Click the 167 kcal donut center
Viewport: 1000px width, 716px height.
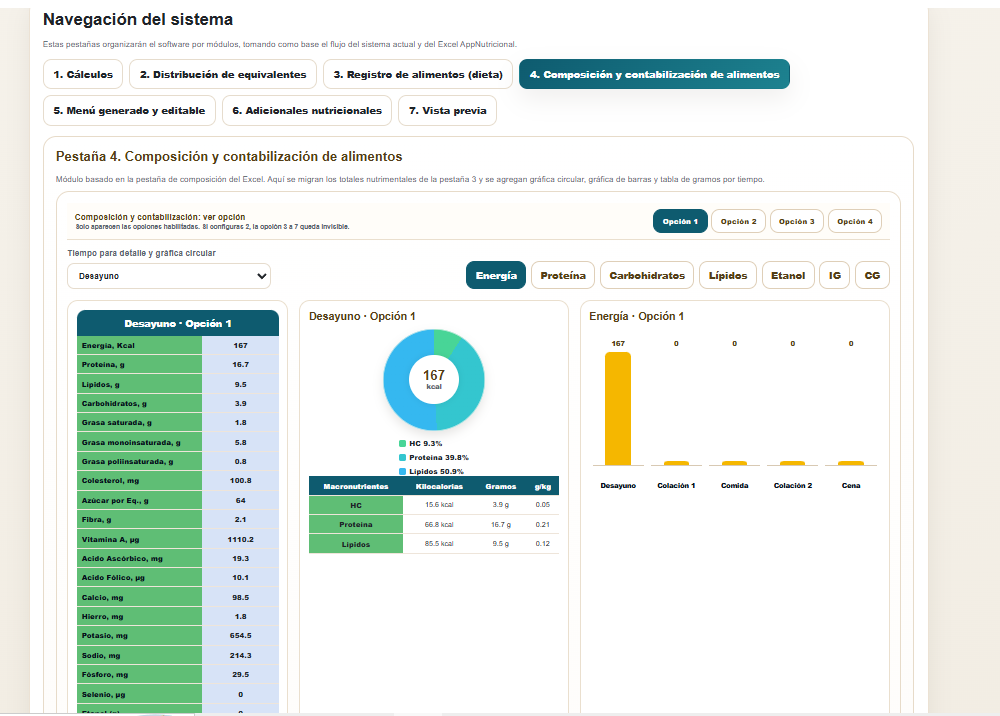[434, 379]
